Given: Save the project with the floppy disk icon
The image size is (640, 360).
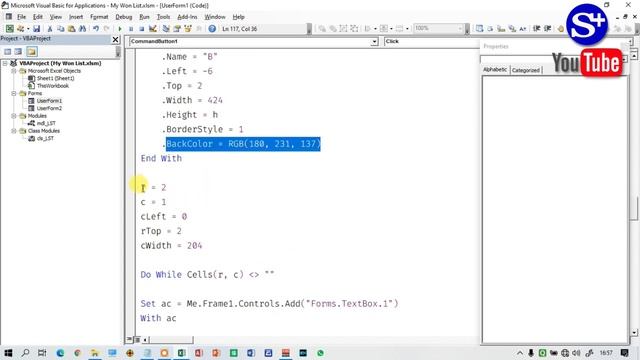Looking at the screenshot, I should tap(36, 29).
